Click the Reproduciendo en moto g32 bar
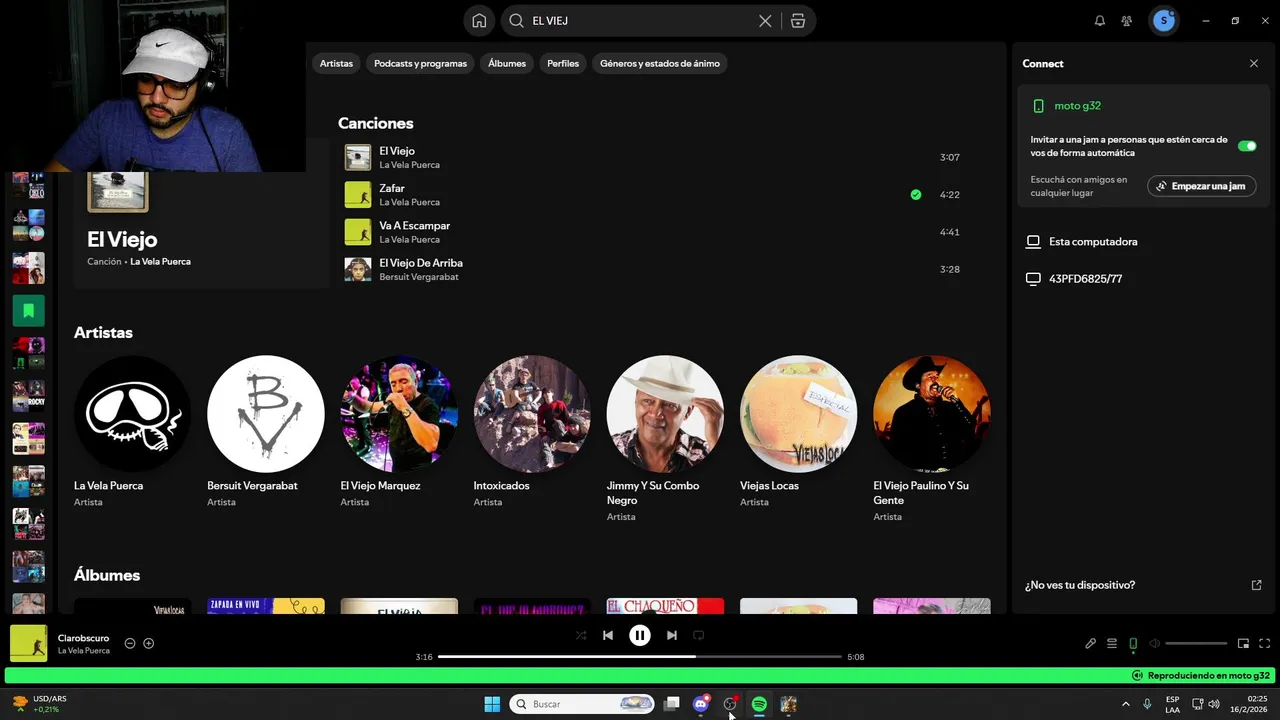Viewport: 1280px width, 720px height. coord(640,676)
